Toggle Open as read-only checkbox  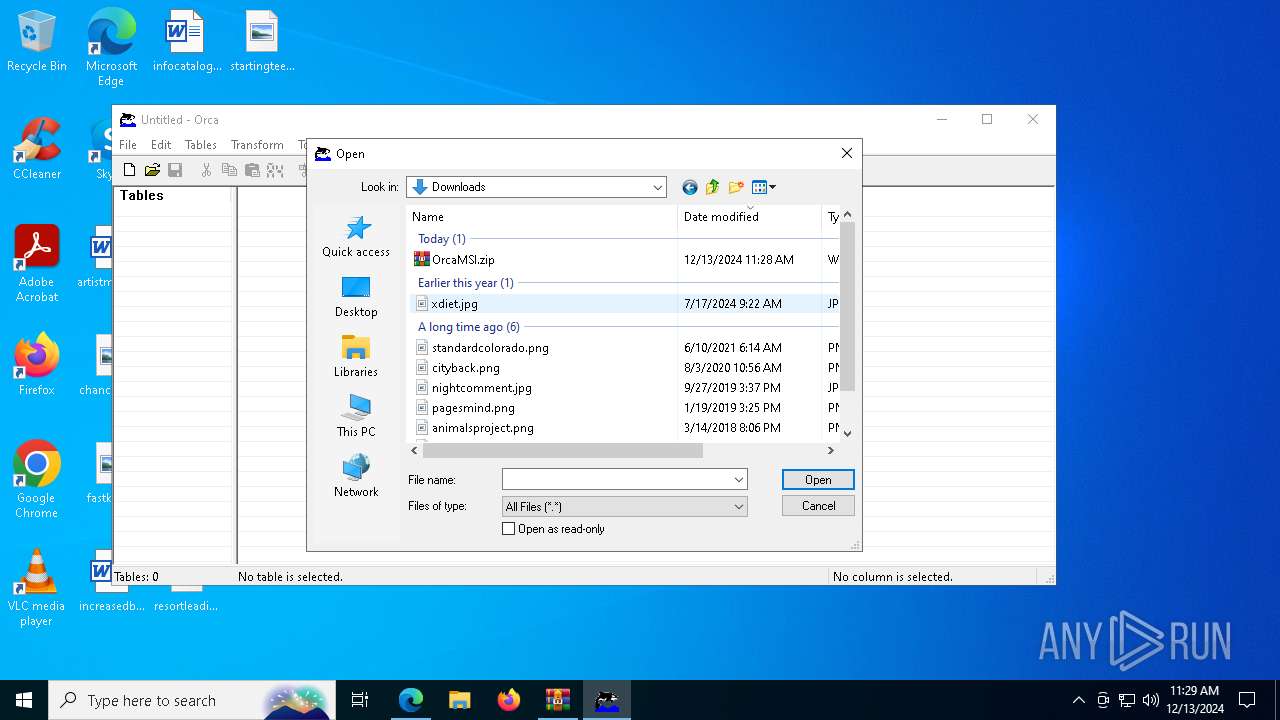pyautogui.click(x=508, y=529)
